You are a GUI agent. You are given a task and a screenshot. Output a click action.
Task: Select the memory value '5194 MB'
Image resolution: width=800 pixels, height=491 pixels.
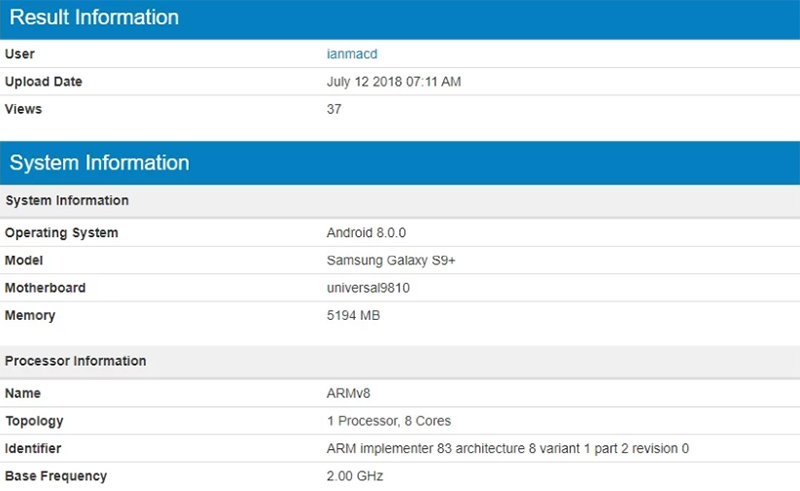point(354,315)
